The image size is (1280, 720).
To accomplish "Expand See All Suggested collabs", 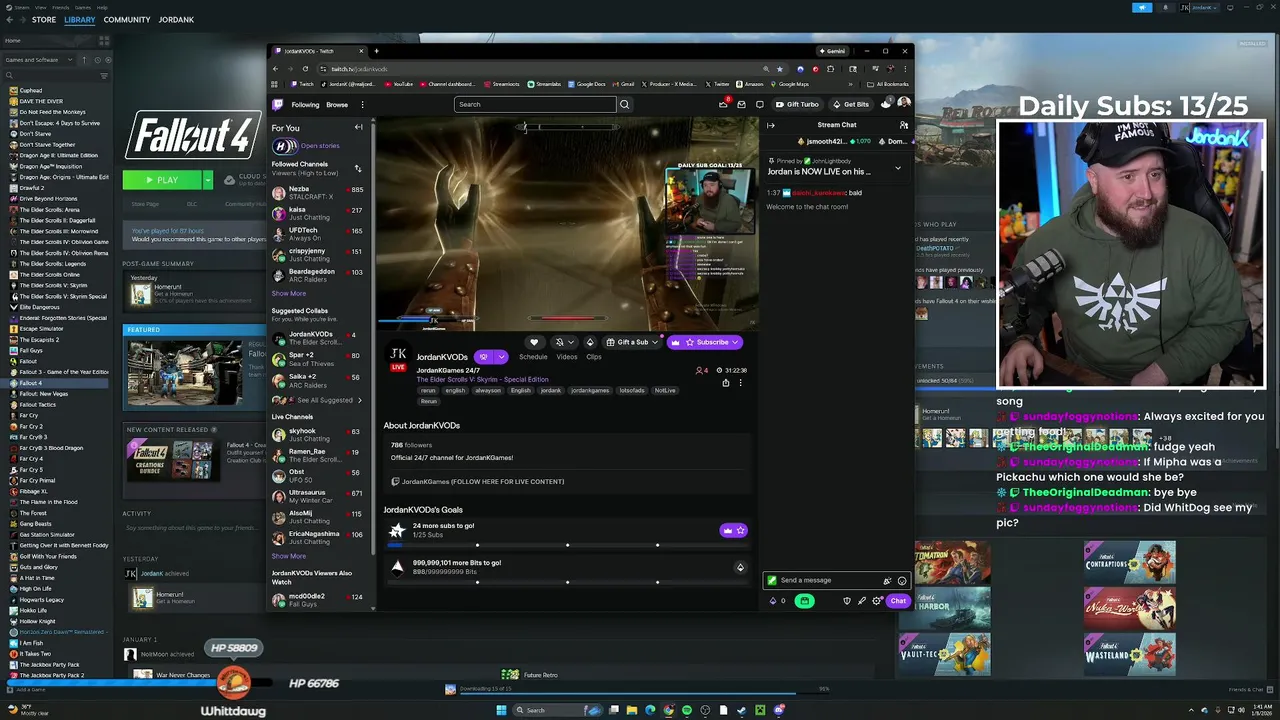I will (x=330, y=400).
